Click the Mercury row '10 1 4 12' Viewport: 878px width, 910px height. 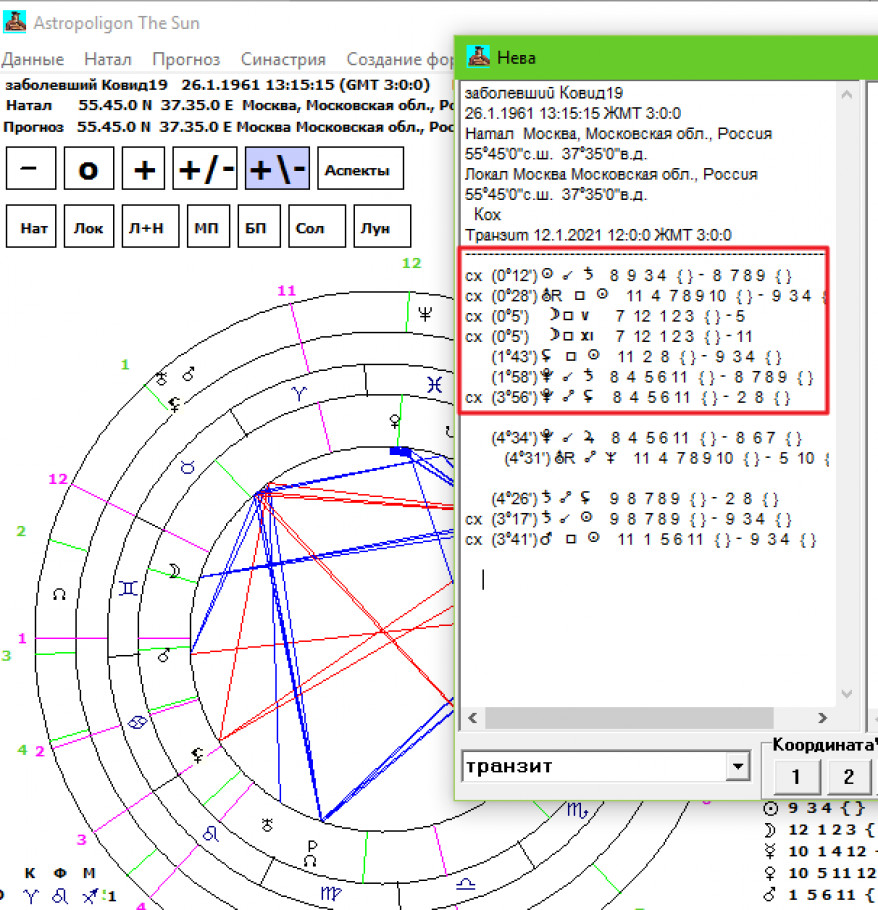click(x=819, y=851)
